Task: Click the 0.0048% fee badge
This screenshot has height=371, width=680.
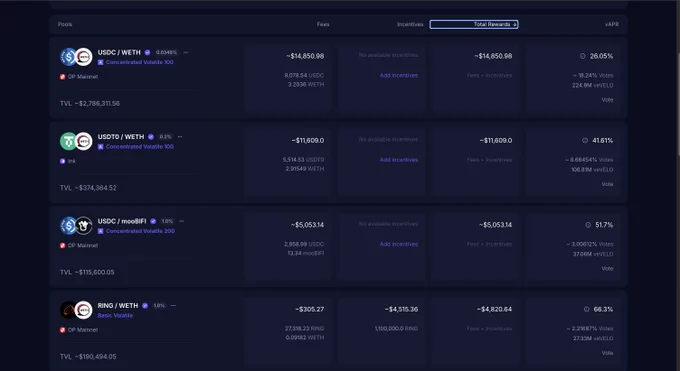Action: (x=167, y=53)
